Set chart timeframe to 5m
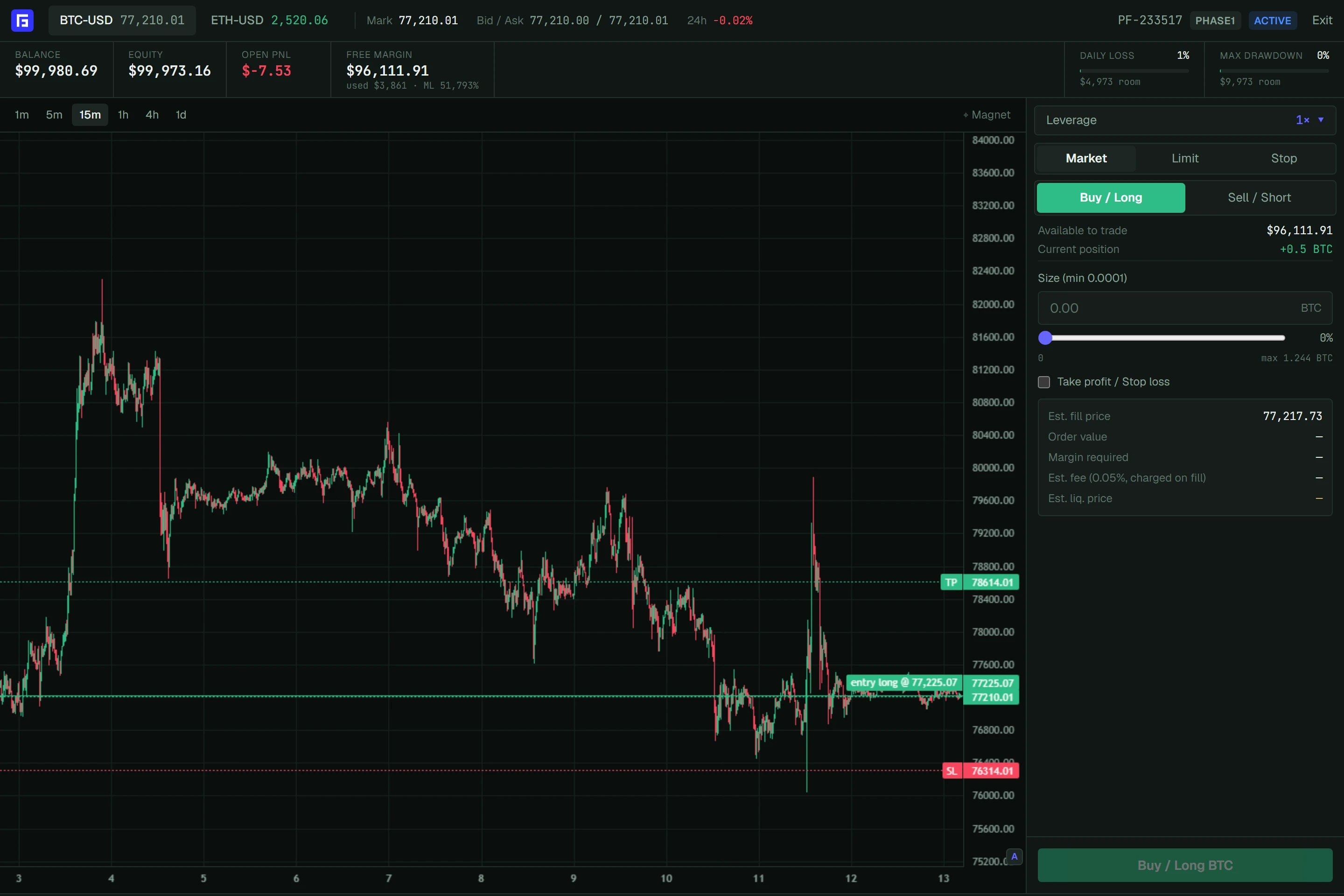The width and height of the screenshot is (1344, 896). [x=54, y=115]
